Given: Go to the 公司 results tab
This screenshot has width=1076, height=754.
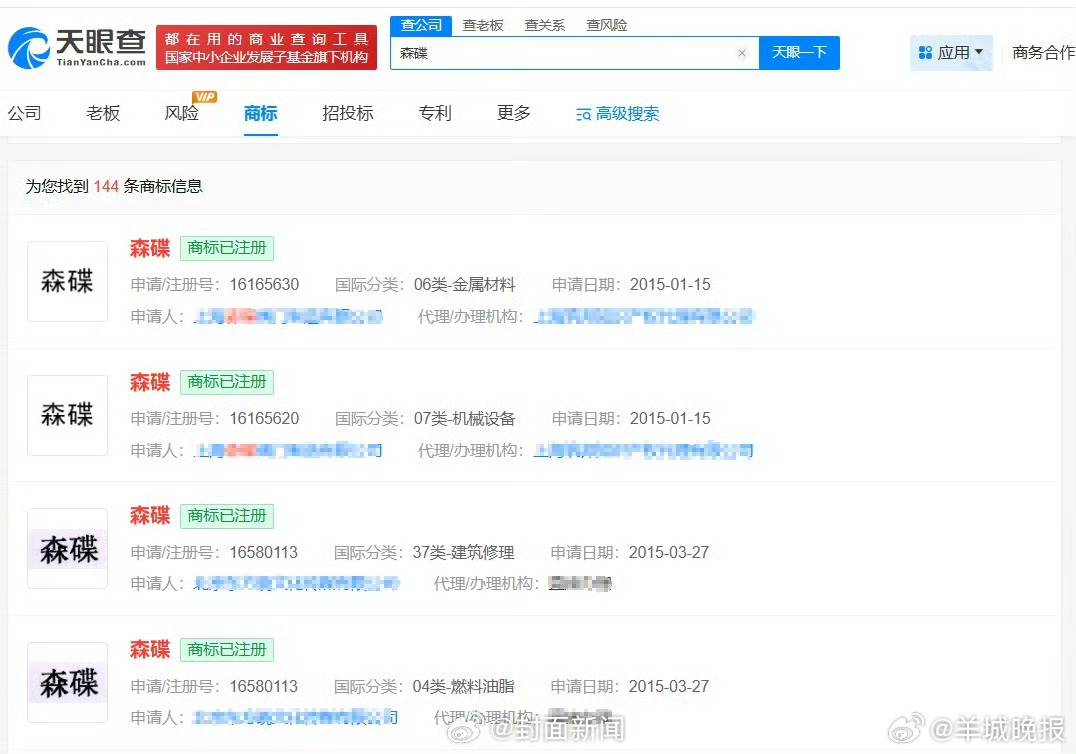Looking at the screenshot, I should [x=25, y=113].
